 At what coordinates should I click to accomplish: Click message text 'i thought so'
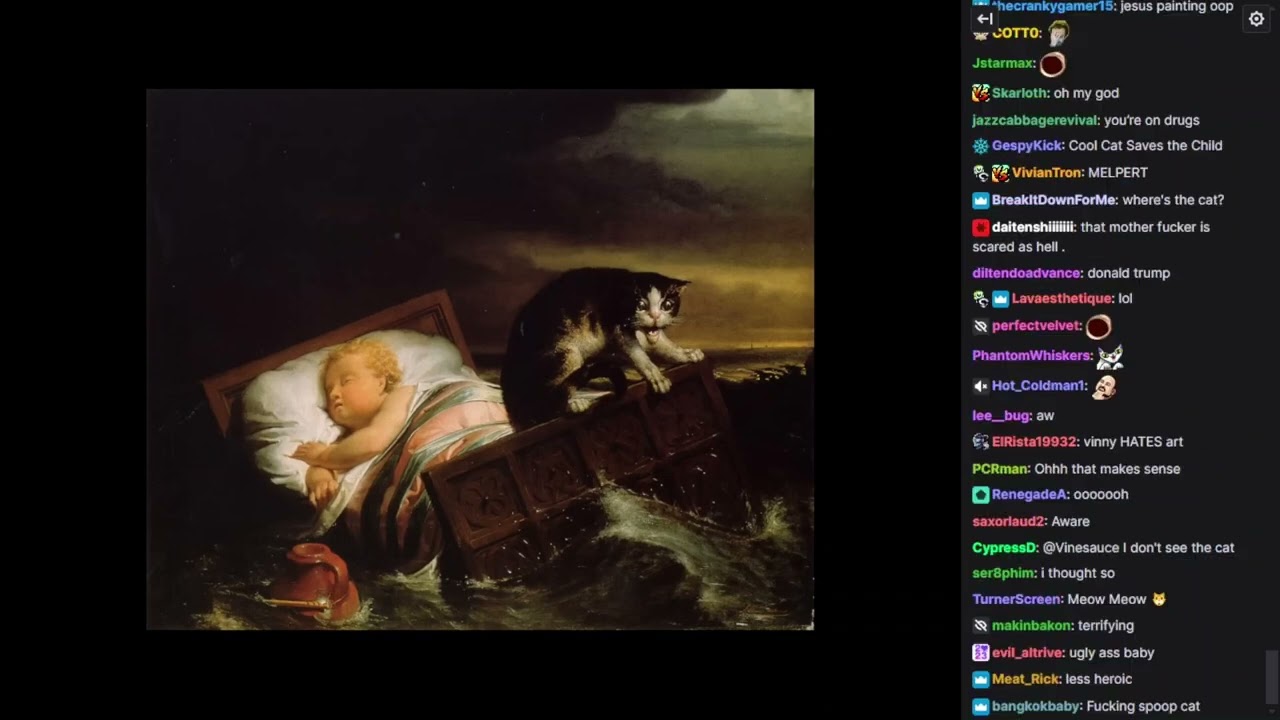click(x=1078, y=574)
